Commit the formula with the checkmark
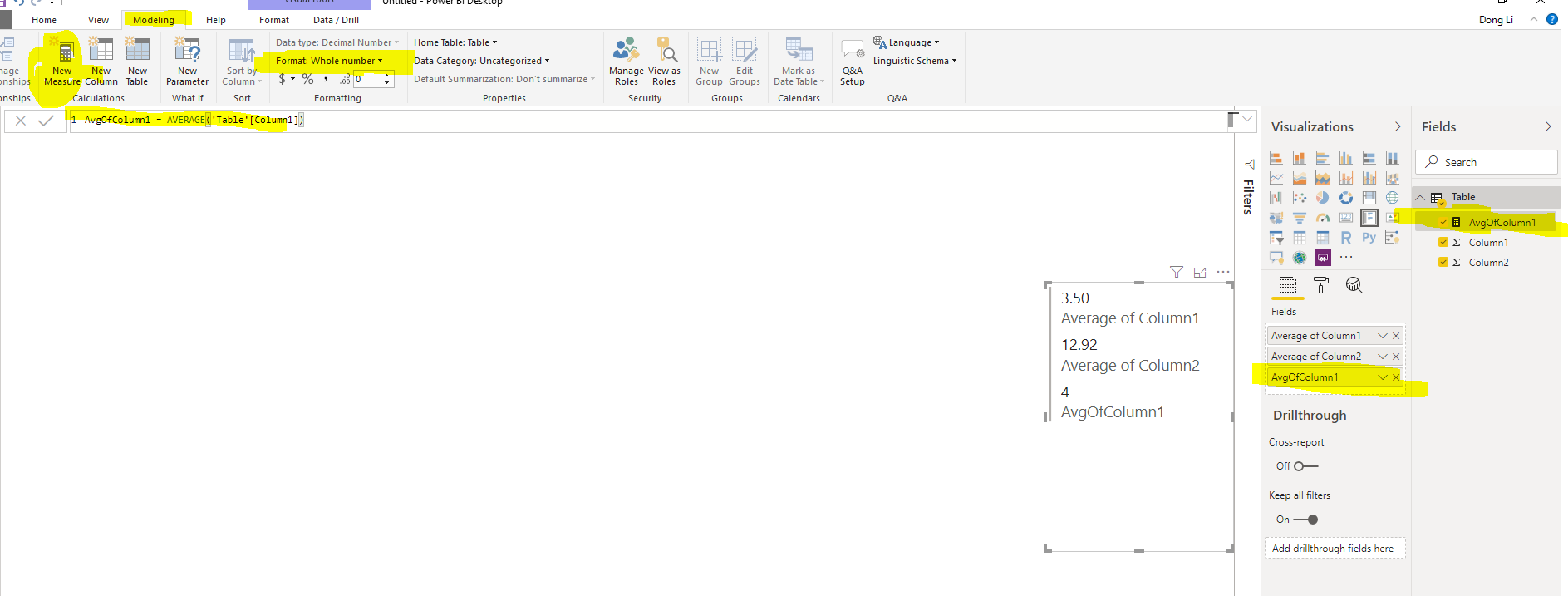The width and height of the screenshot is (1568, 596). 47,121
